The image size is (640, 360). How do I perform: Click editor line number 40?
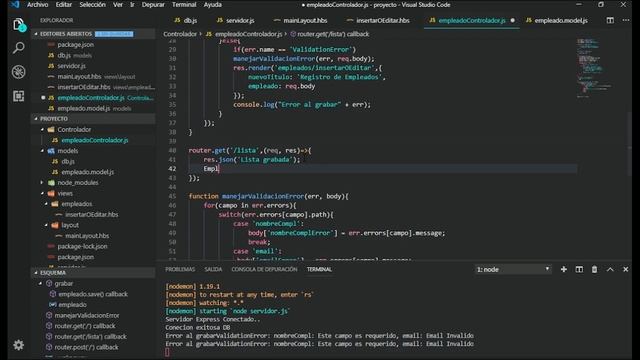tap(172, 150)
